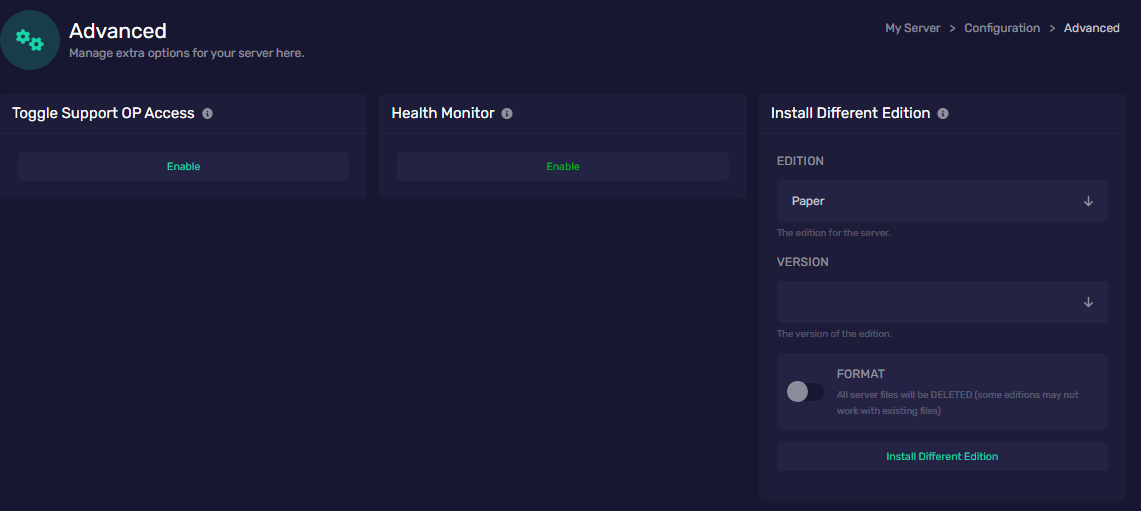This screenshot has width=1141, height=511.
Task: Enable Support OP Access
Action: tap(183, 167)
